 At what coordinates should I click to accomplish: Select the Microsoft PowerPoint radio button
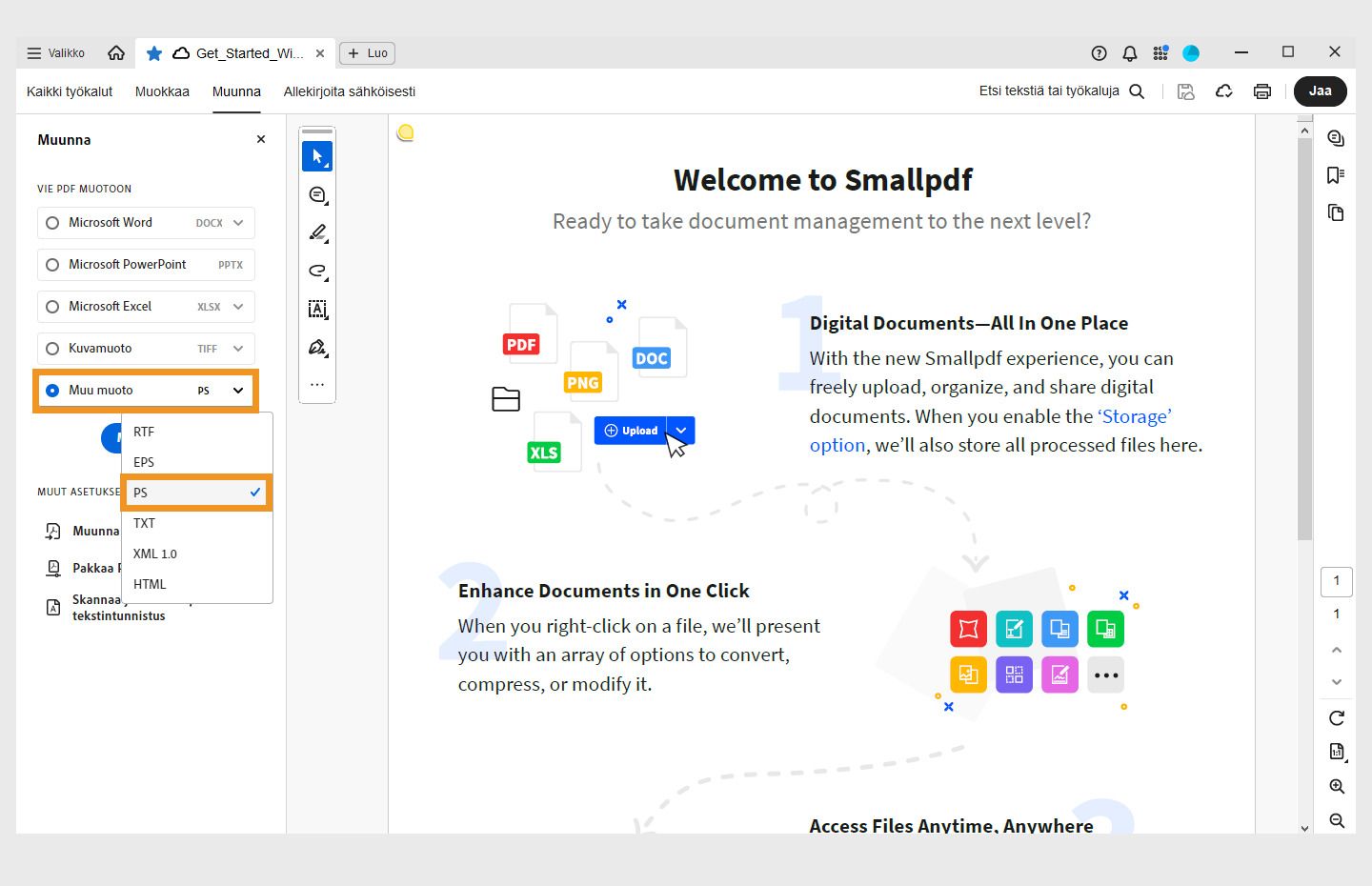(x=52, y=265)
